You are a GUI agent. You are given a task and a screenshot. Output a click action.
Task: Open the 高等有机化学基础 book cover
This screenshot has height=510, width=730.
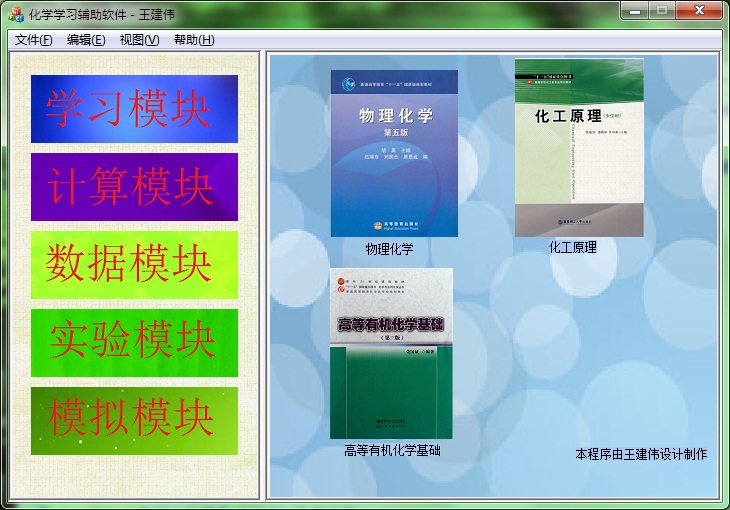[x=391, y=354]
